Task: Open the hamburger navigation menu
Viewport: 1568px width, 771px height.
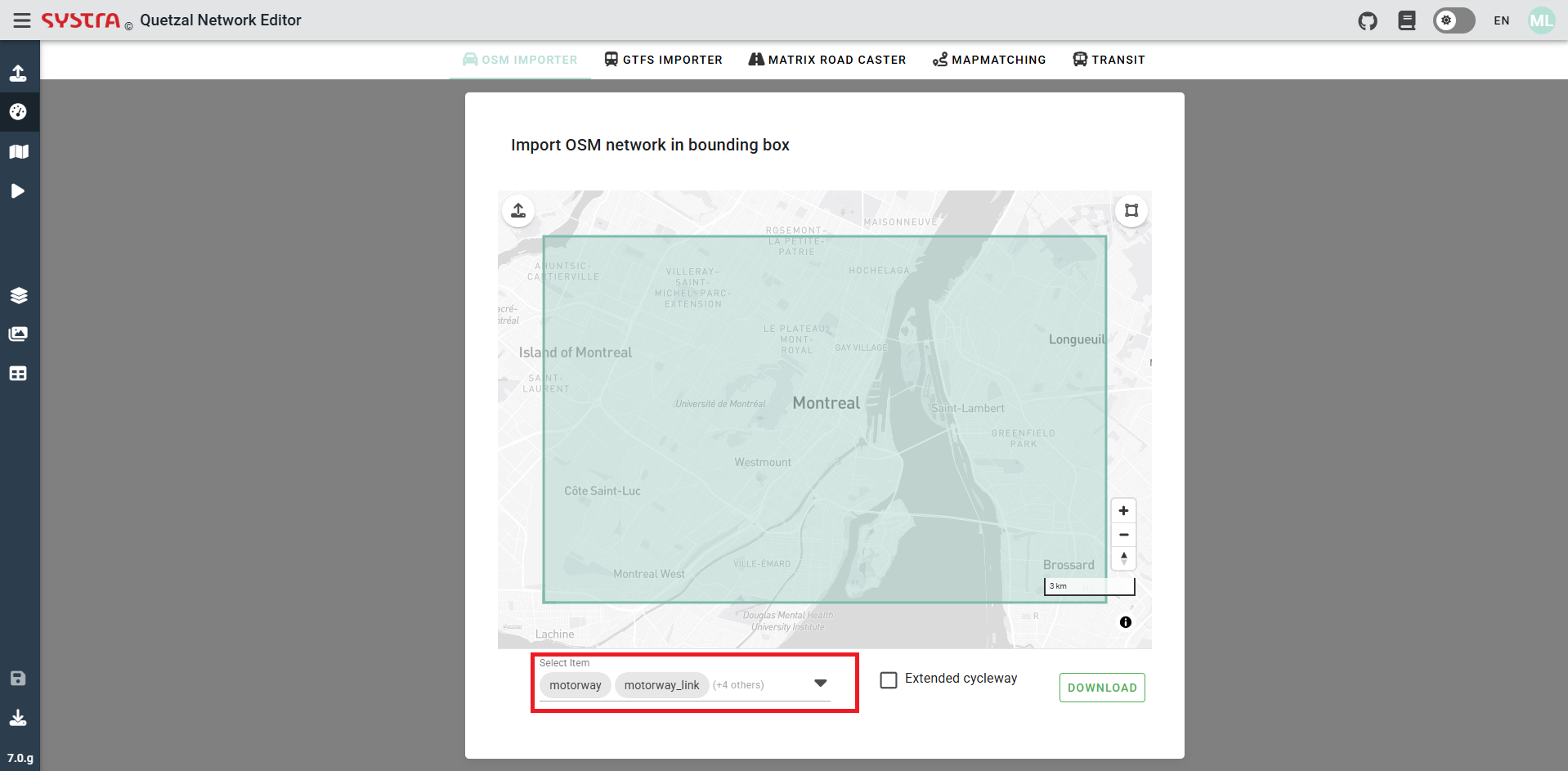Action: (x=22, y=20)
